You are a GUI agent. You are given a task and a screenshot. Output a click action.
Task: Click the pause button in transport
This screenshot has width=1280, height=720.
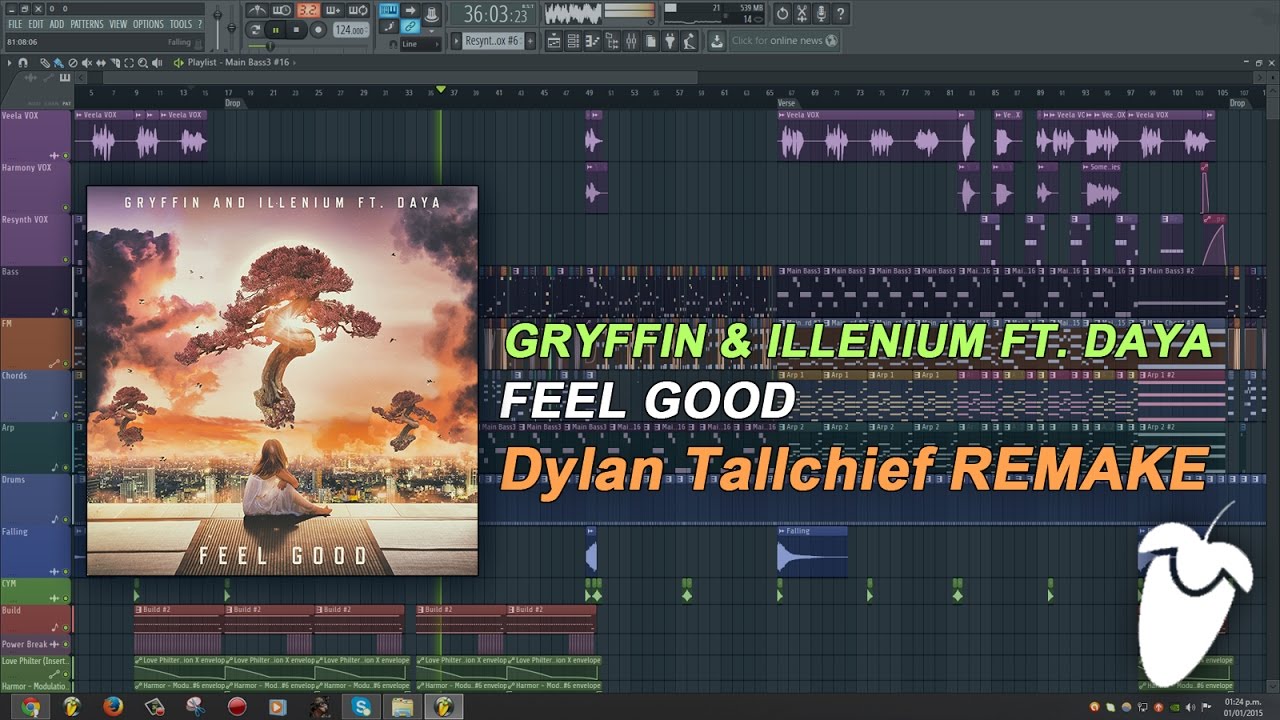276,30
